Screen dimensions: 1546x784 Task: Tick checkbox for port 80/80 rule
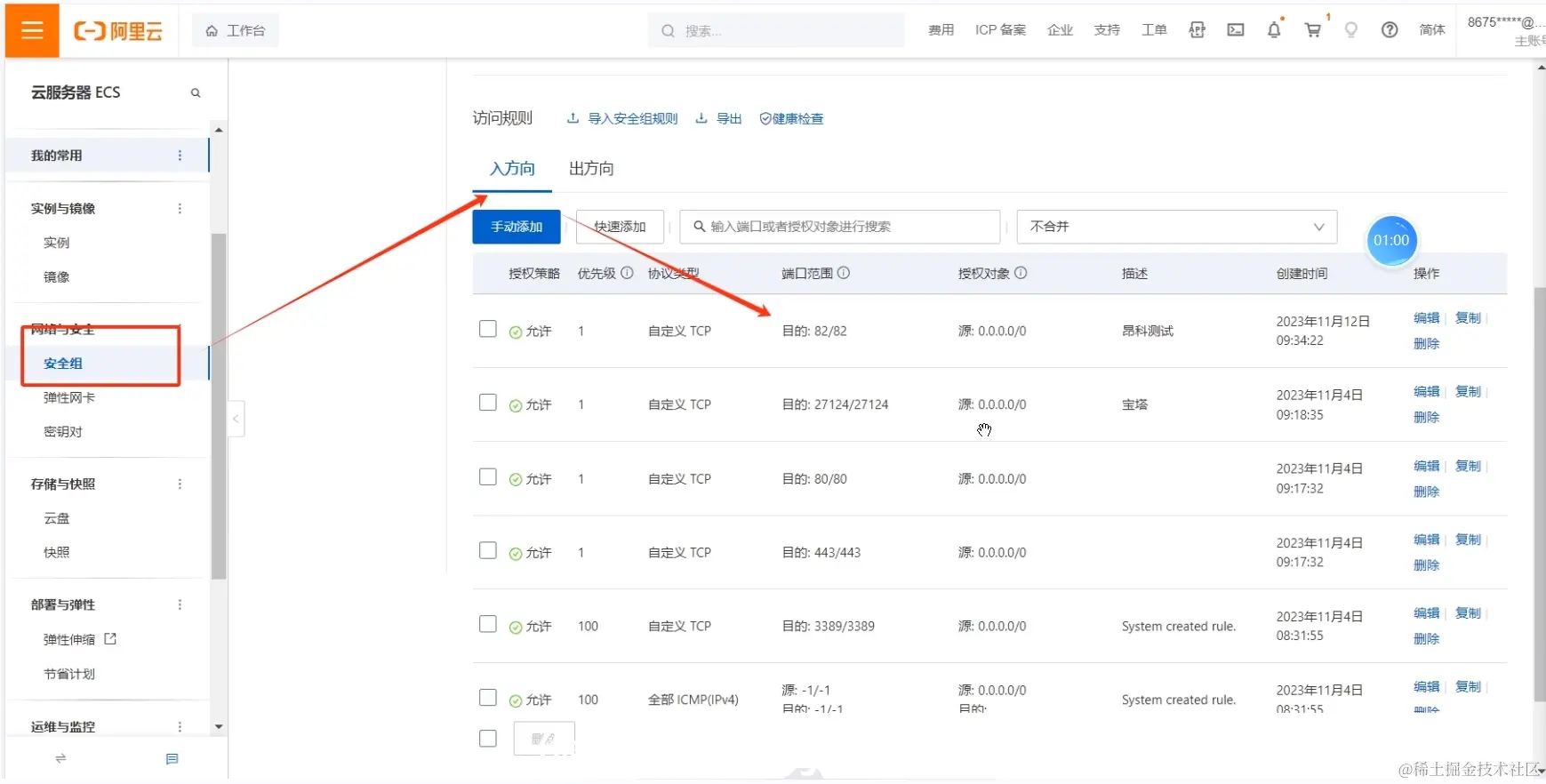488,477
